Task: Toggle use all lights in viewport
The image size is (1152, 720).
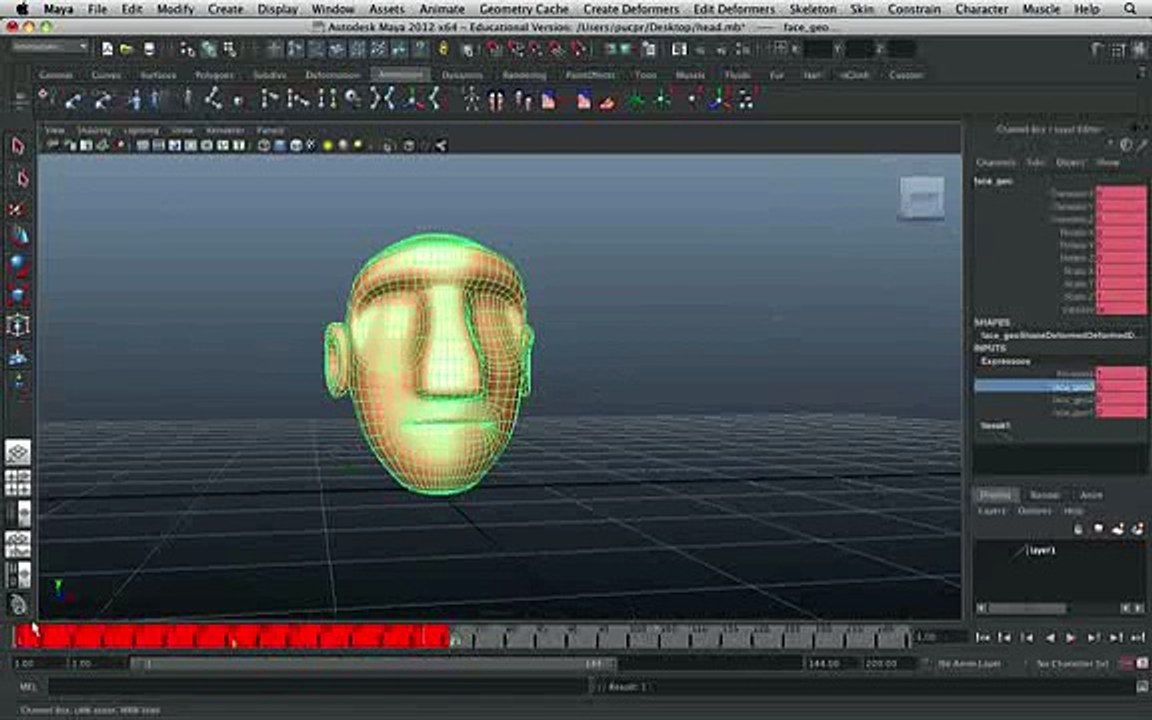Action: pos(328,145)
